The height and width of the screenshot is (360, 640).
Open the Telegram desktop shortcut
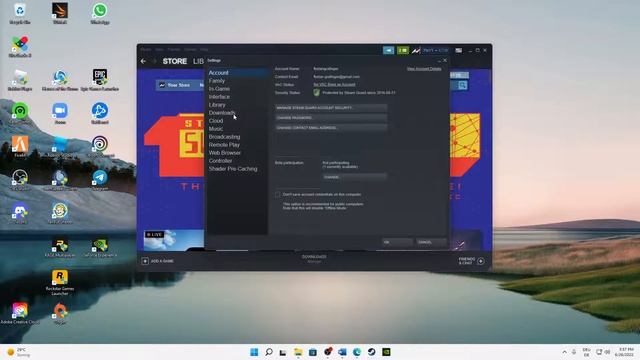click(100, 180)
